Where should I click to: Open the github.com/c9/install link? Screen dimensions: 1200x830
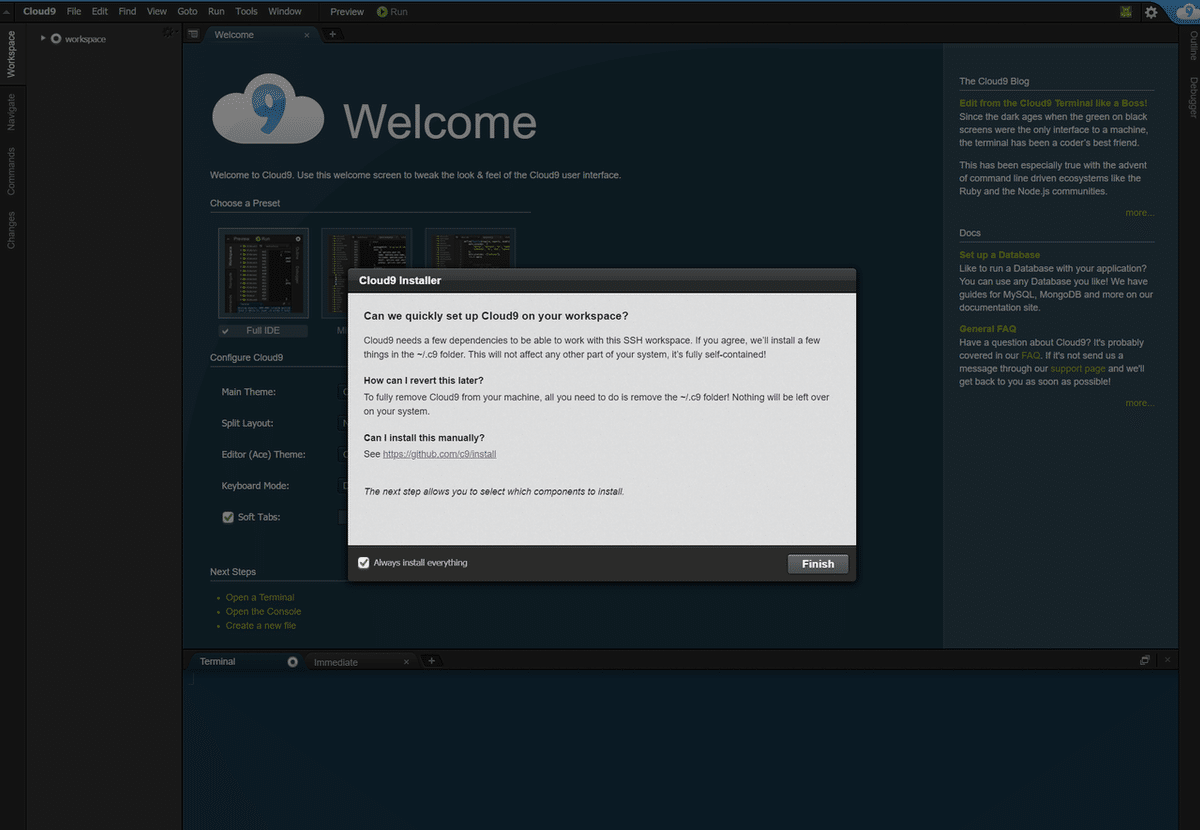(x=439, y=454)
